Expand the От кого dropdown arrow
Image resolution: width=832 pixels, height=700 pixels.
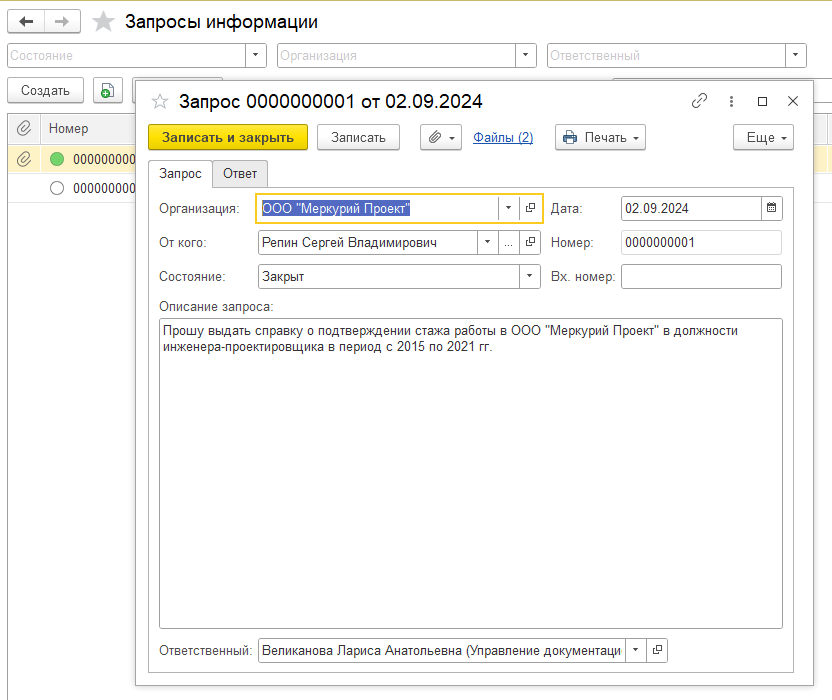487,242
